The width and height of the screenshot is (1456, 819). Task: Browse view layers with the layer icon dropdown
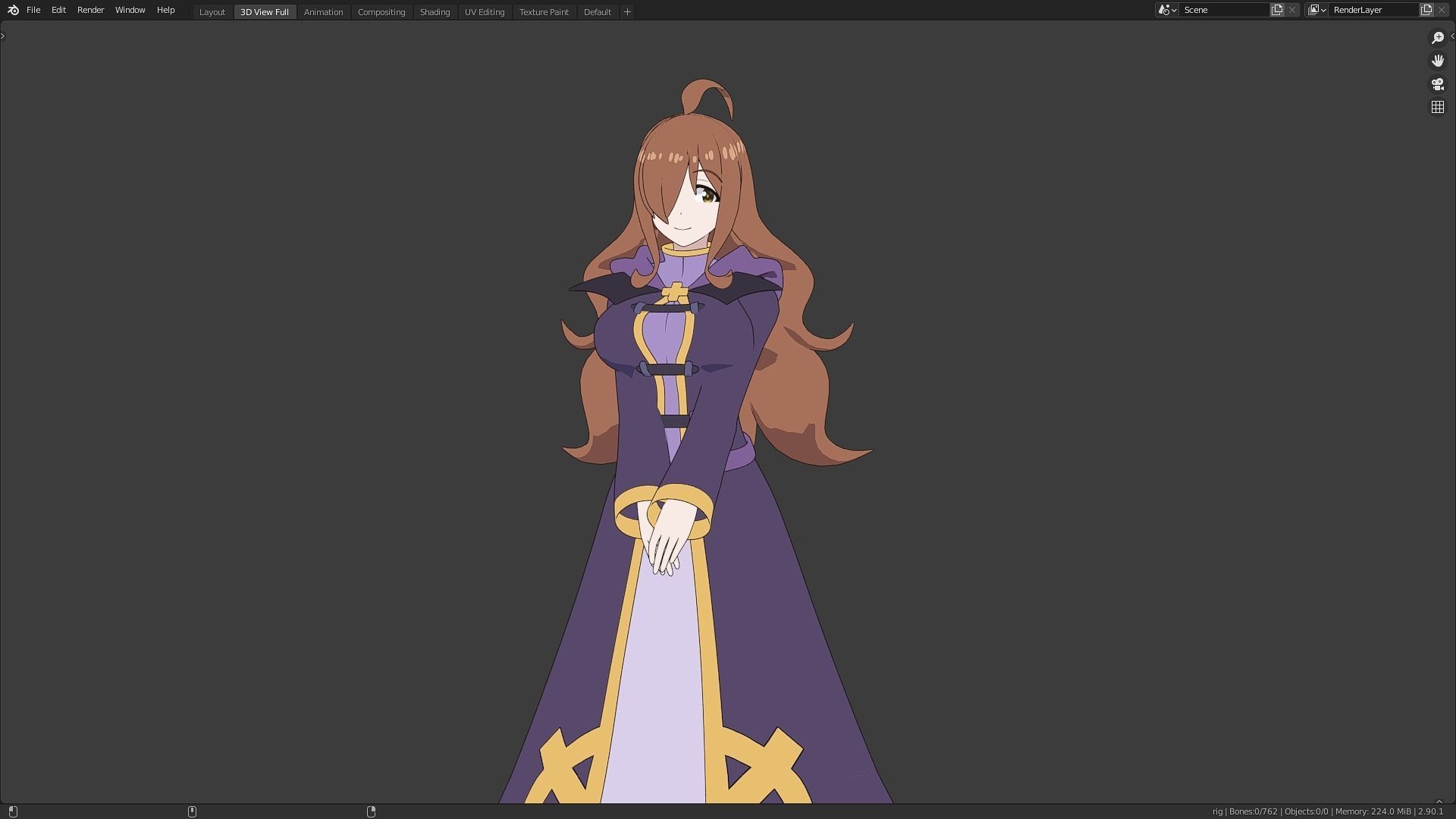click(x=1316, y=10)
